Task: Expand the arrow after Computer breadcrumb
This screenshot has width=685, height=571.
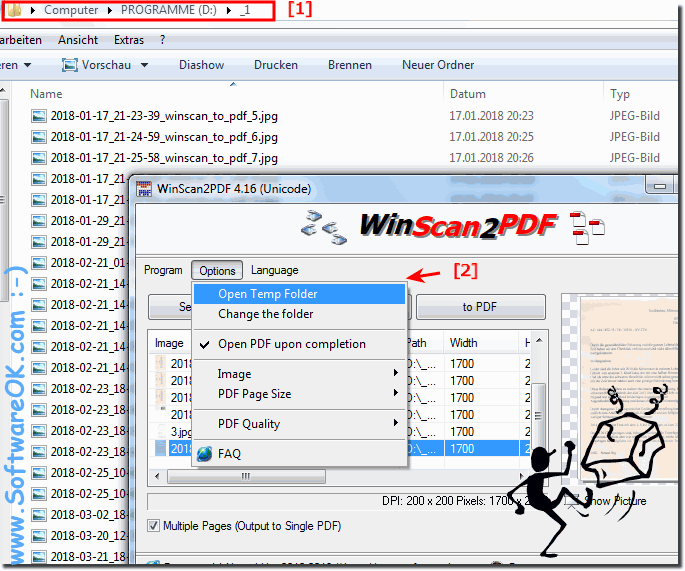Action: pos(110,10)
